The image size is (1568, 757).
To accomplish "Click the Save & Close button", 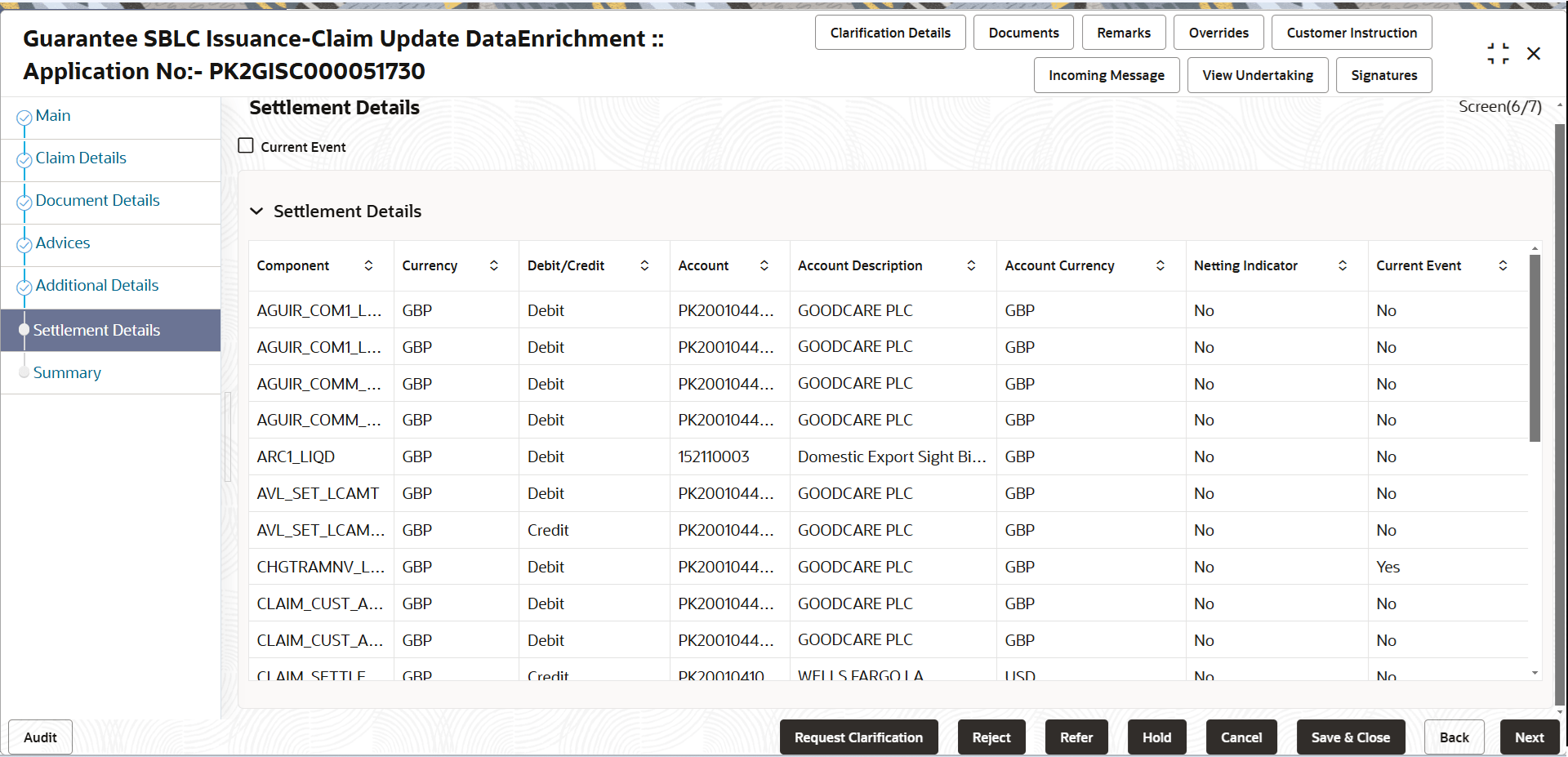I will 1350,737.
